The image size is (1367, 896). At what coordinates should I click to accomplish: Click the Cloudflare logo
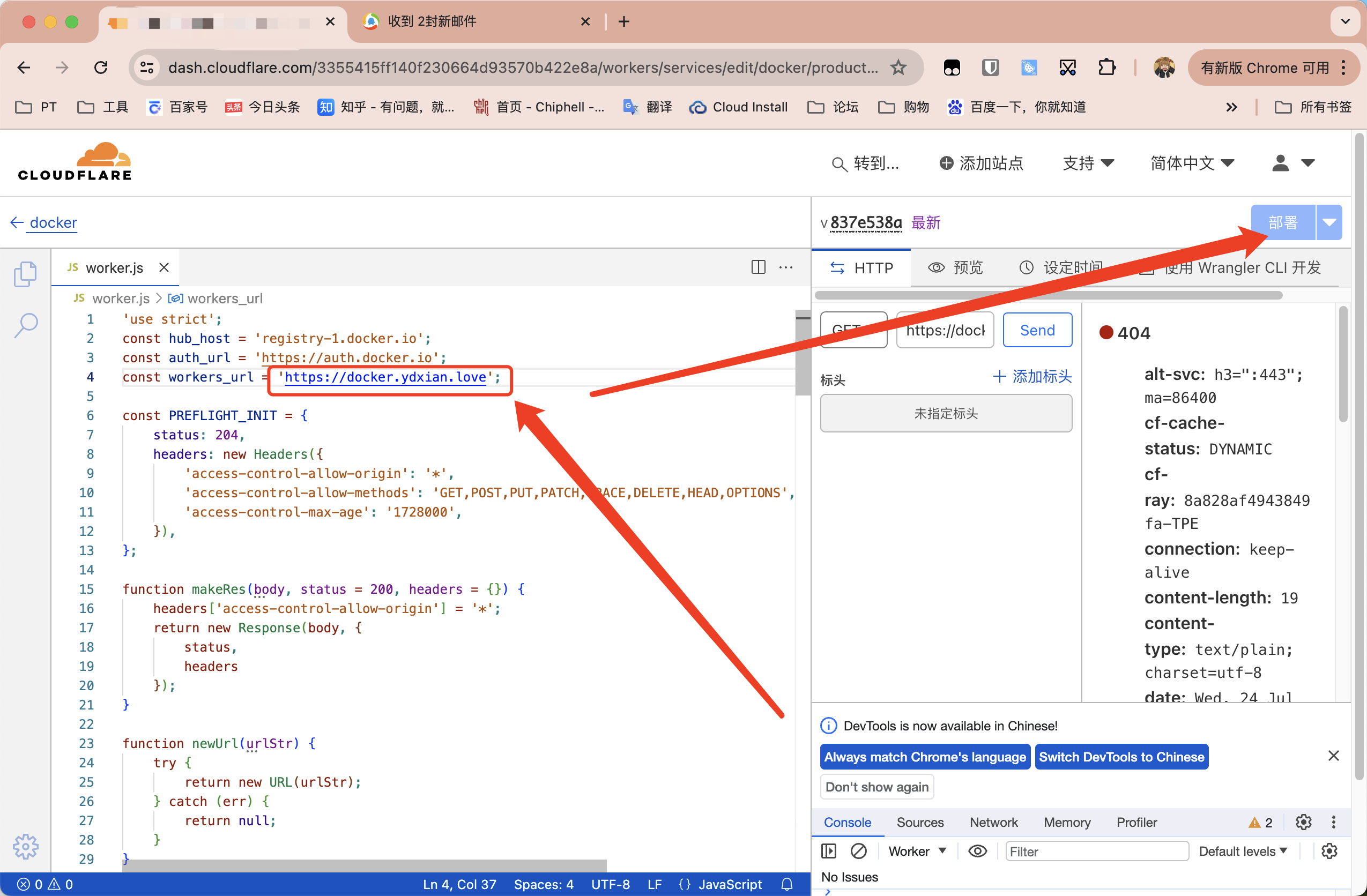tap(75, 161)
